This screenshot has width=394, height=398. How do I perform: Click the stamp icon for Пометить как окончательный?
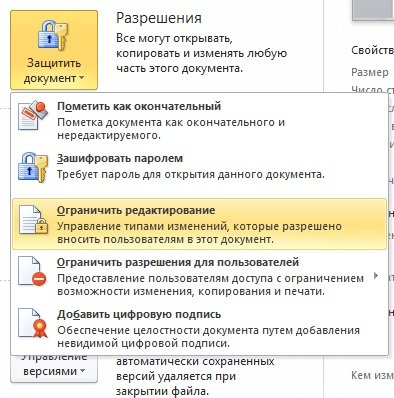click(x=33, y=115)
